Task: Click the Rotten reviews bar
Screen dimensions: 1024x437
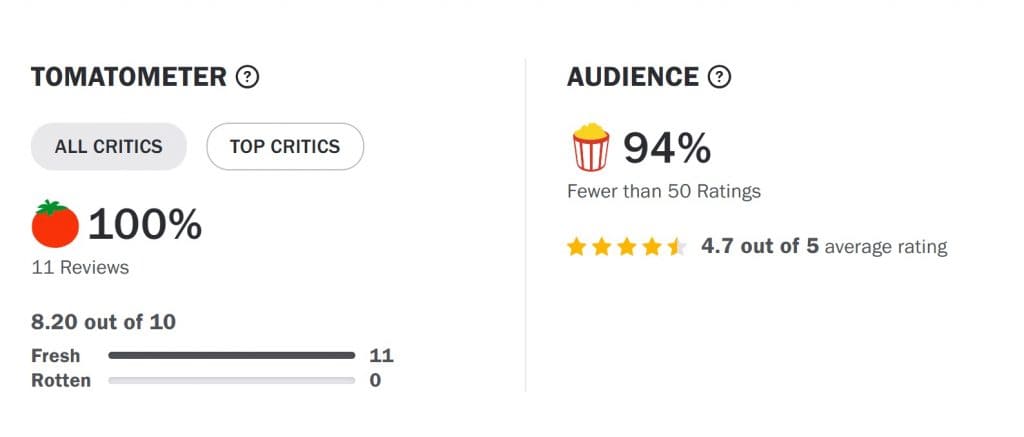Action: click(232, 380)
